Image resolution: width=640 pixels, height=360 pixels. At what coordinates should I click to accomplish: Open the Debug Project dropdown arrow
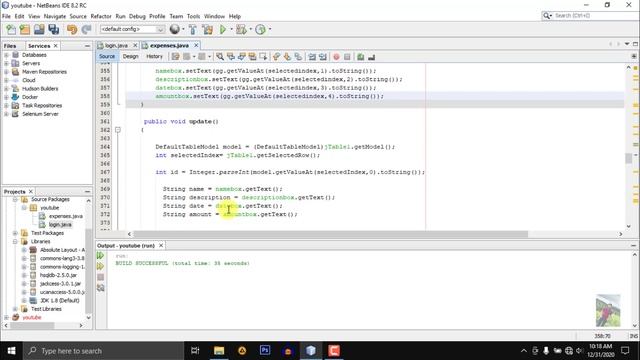[250, 29]
